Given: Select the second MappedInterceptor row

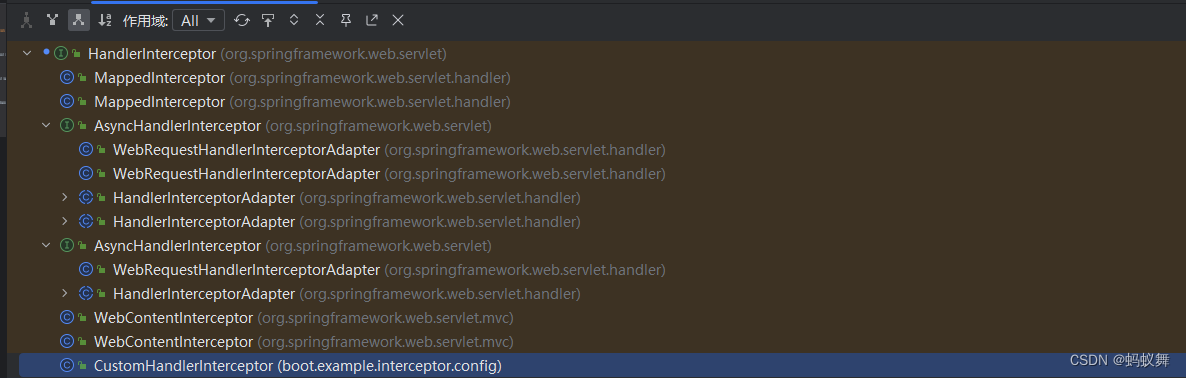Looking at the screenshot, I should click(602, 101).
